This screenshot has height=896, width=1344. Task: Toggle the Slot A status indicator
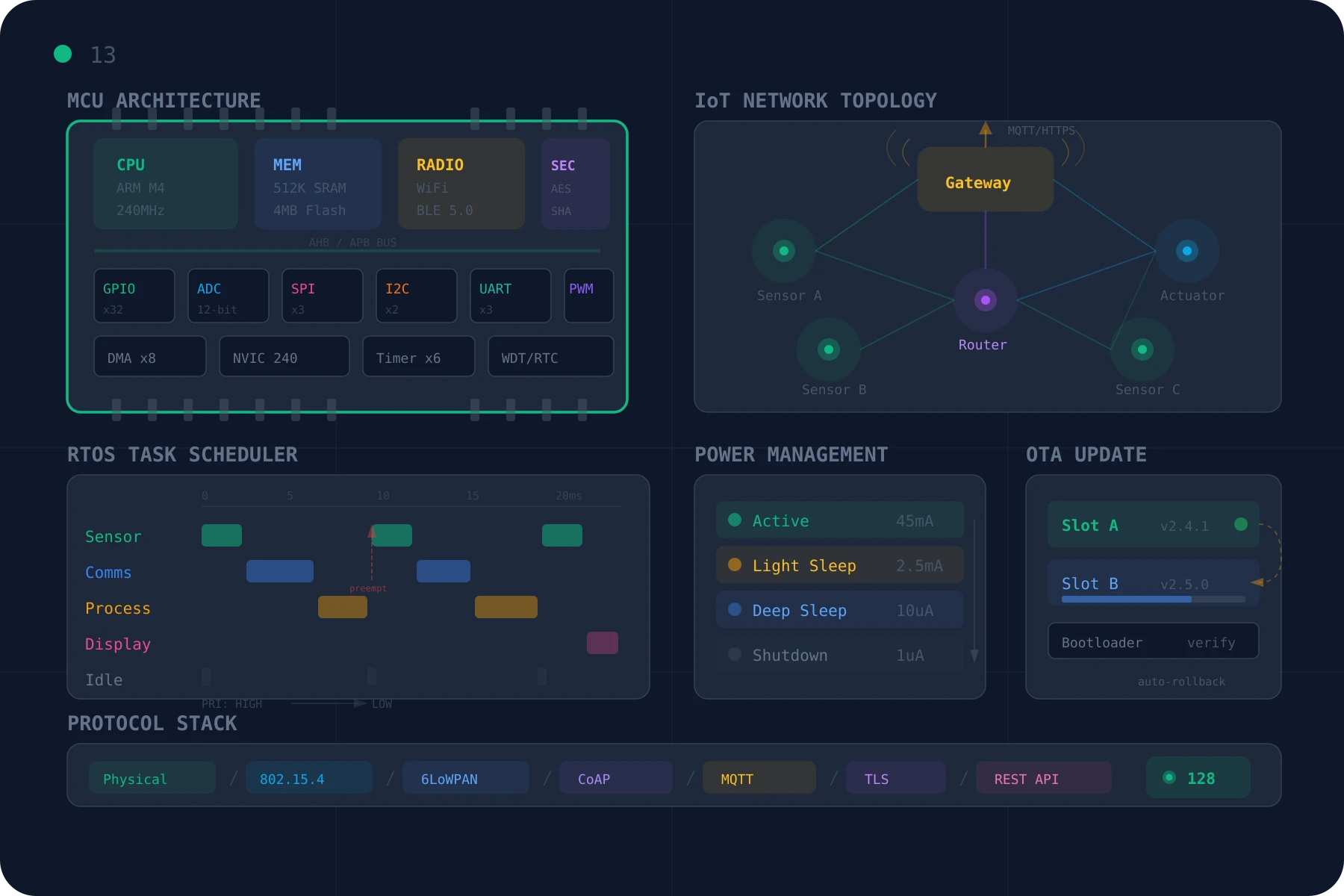tap(1241, 525)
